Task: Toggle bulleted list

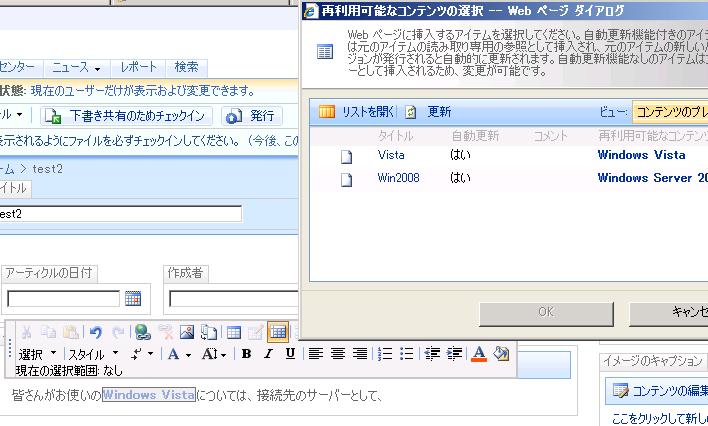Action: (x=407, y=354)
